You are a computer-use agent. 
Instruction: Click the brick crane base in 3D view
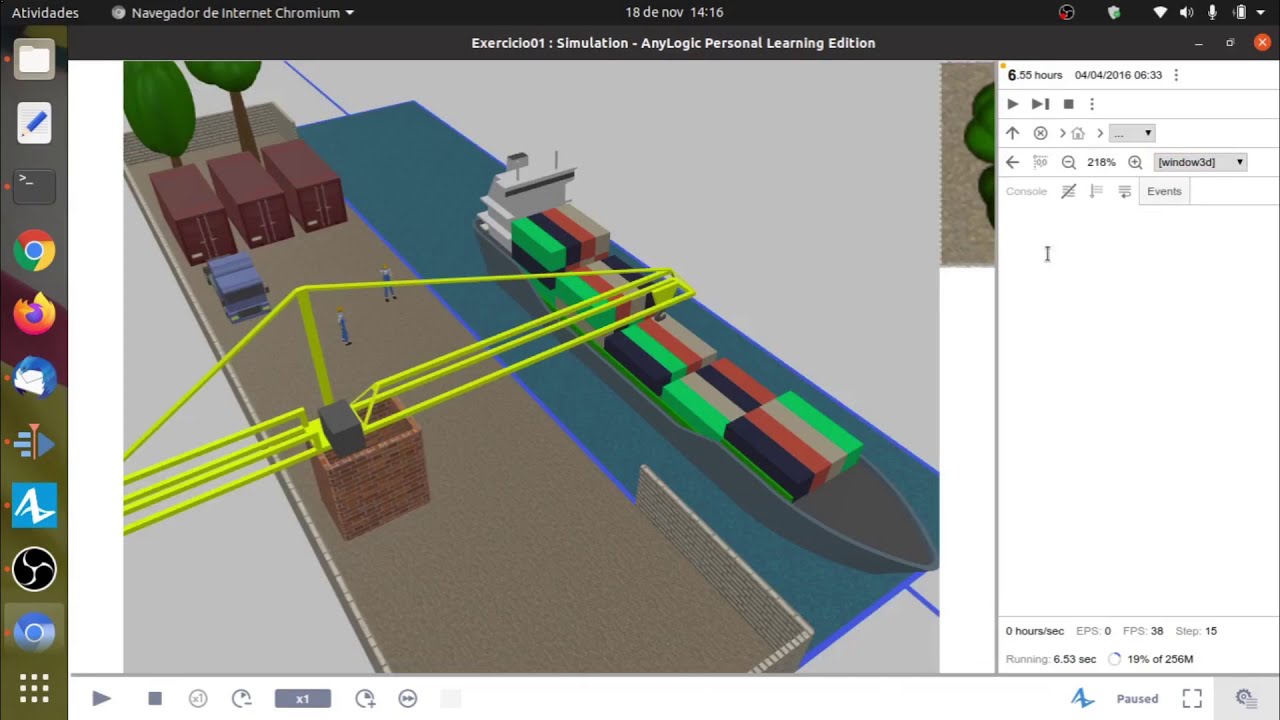pos(372,470)
